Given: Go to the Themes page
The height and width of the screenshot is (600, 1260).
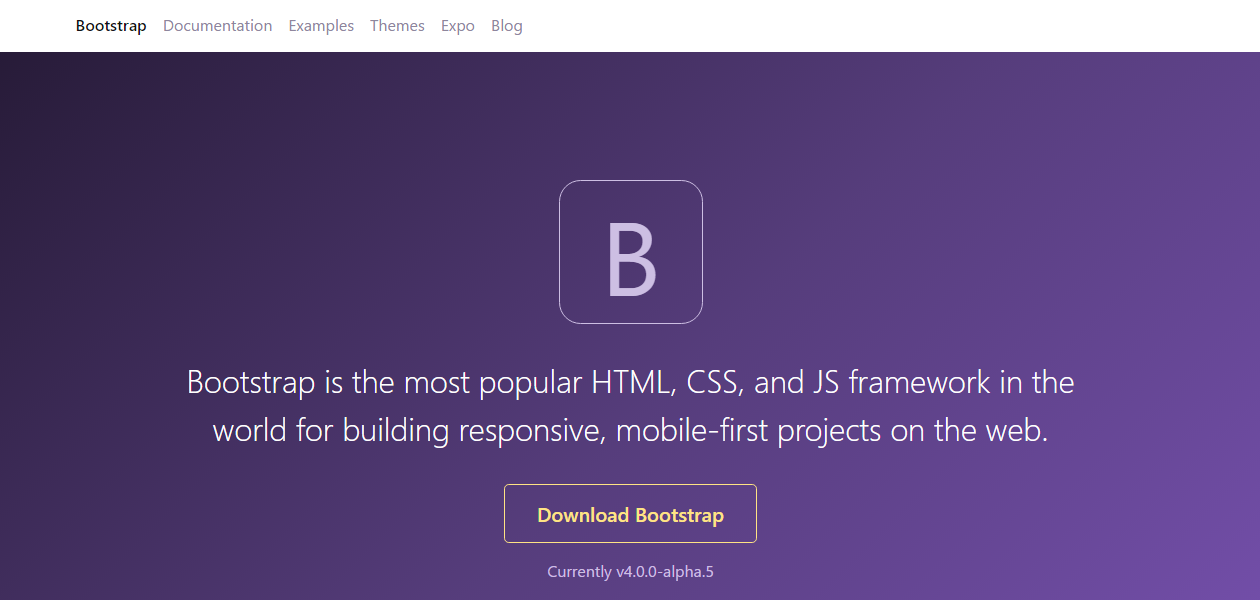Looking at the screenshot, I should (x=397, y=26).
